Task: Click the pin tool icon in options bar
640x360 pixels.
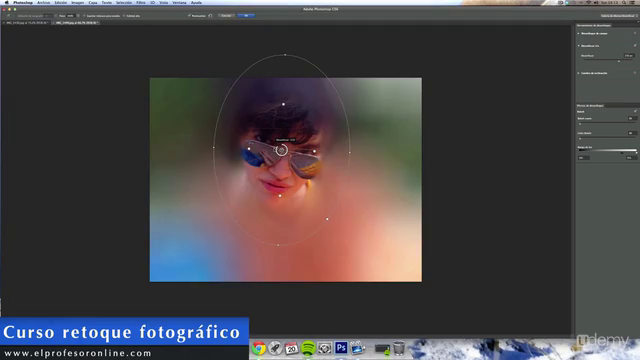Action: 9,16
